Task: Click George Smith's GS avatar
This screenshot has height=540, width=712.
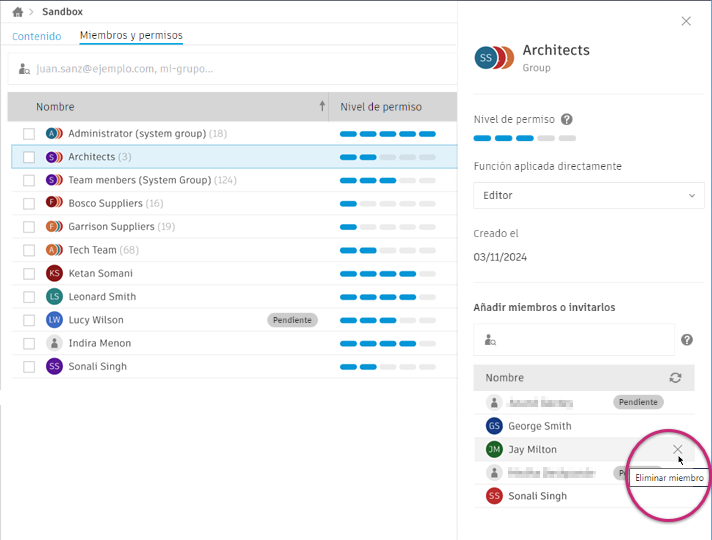Action: click(494, 426)
